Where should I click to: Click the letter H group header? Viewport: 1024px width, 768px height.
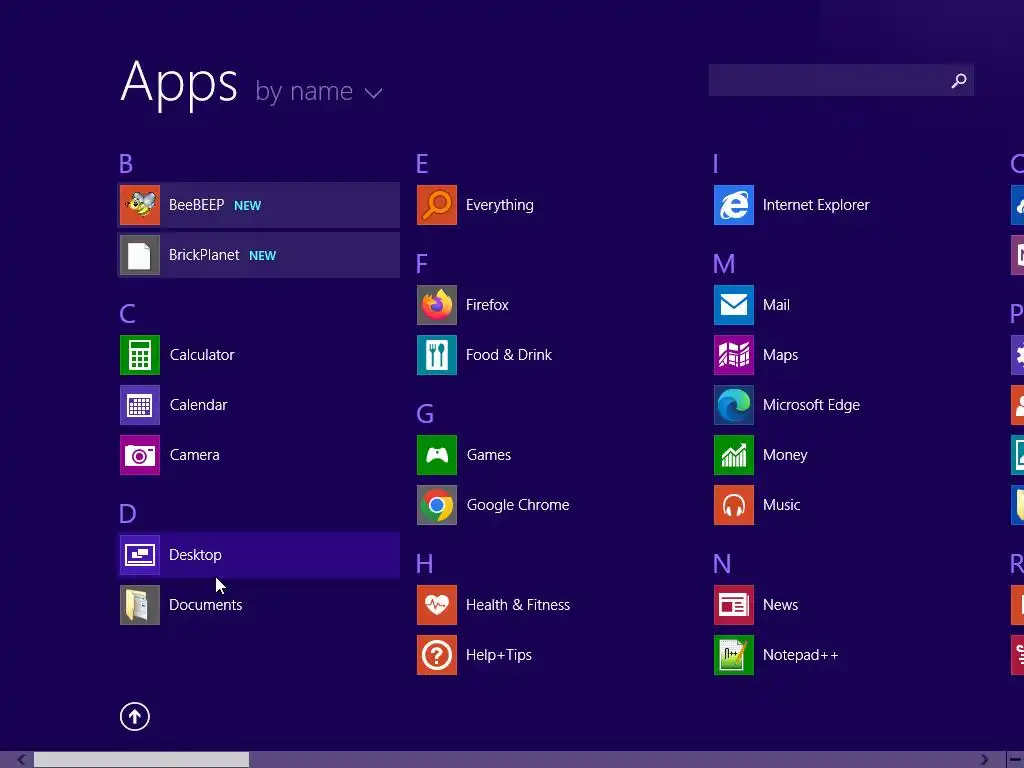424,564
